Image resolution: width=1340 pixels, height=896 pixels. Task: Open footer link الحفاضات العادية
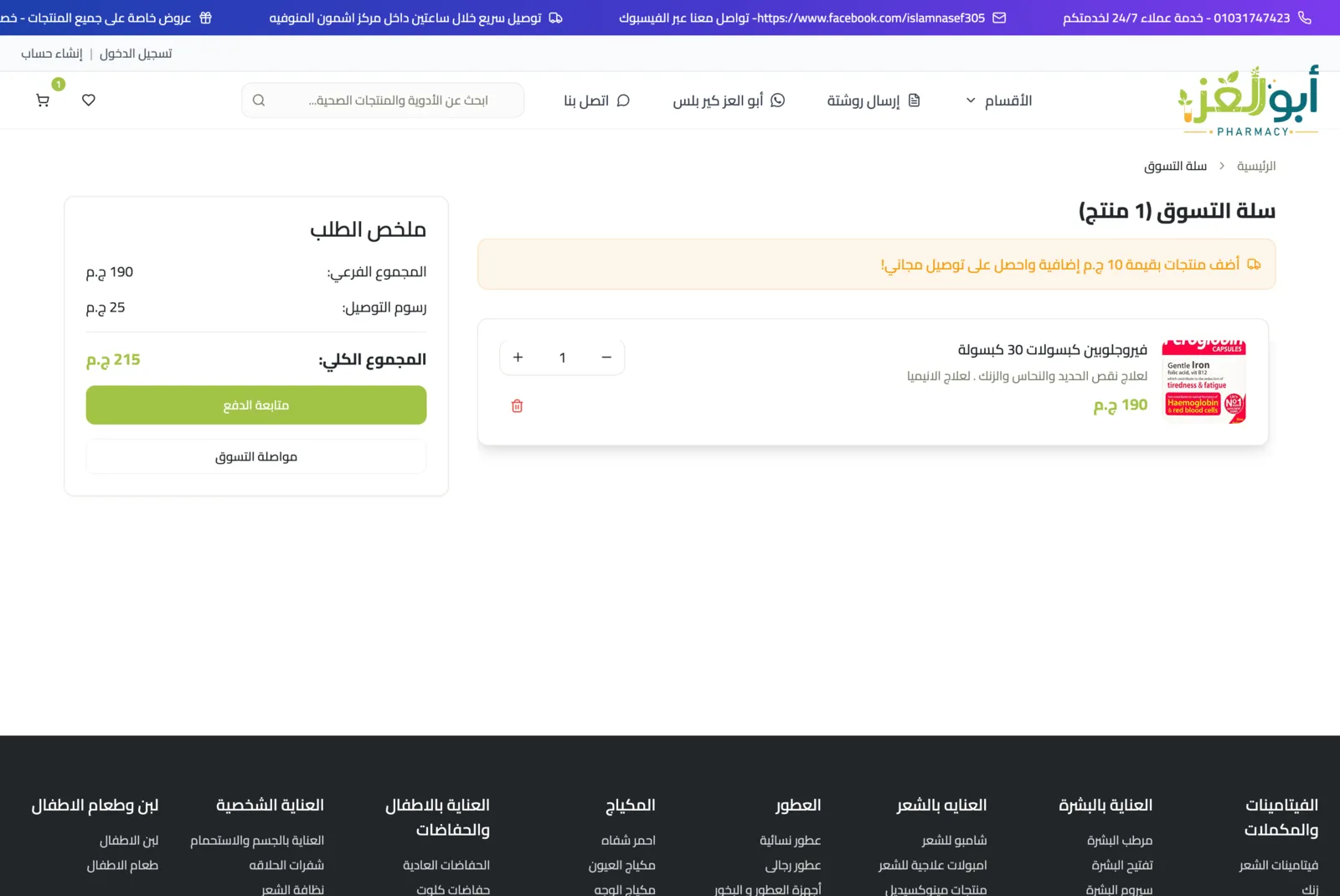click(x=446, y=865)
